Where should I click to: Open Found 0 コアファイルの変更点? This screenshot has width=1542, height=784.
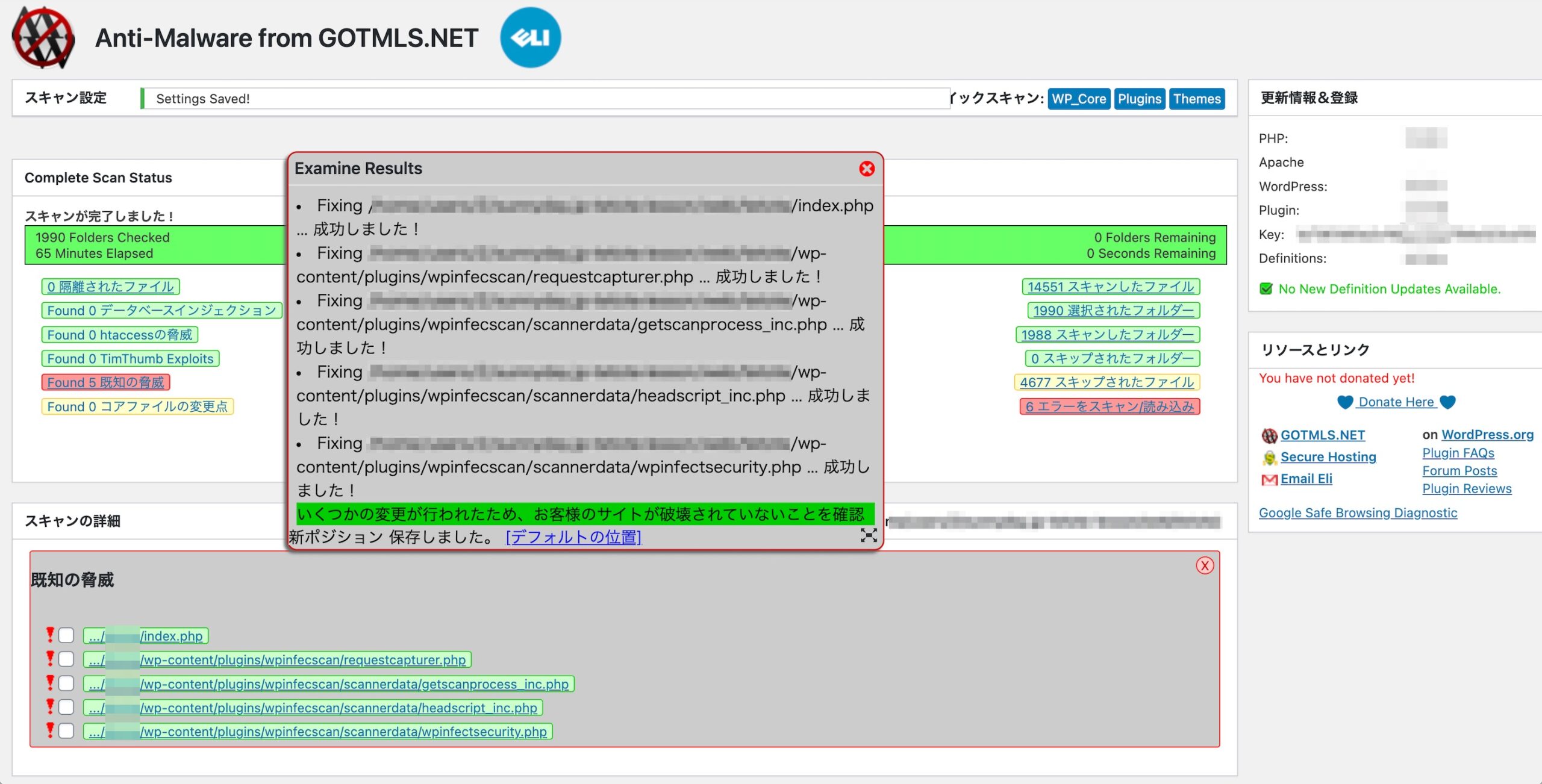(x=137, y=406)
